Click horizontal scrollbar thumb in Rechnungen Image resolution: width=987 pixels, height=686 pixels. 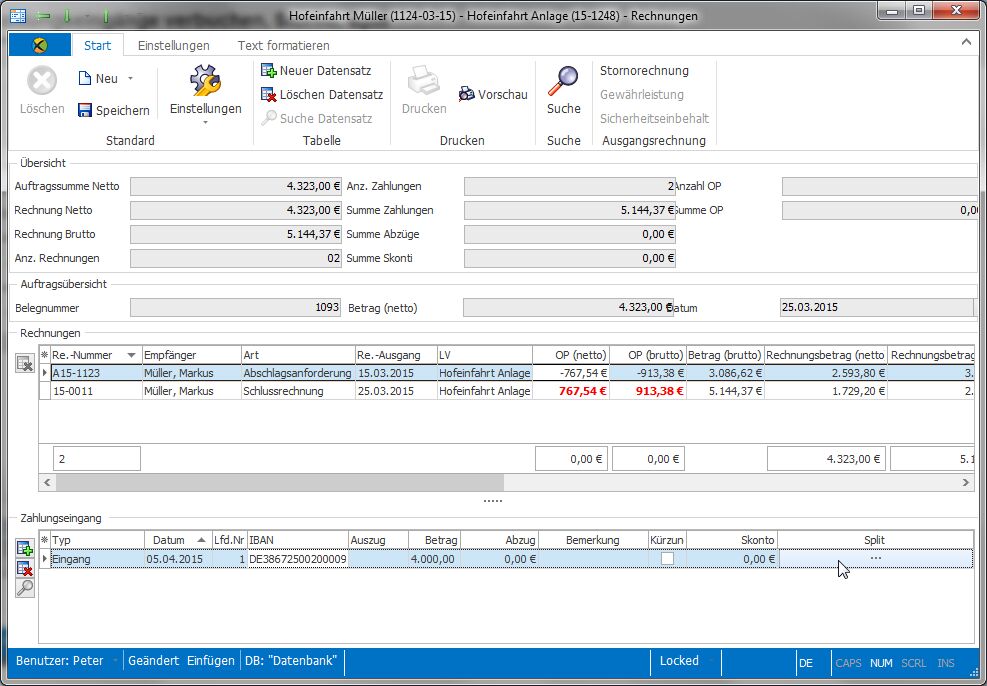[x=279, y=483]
